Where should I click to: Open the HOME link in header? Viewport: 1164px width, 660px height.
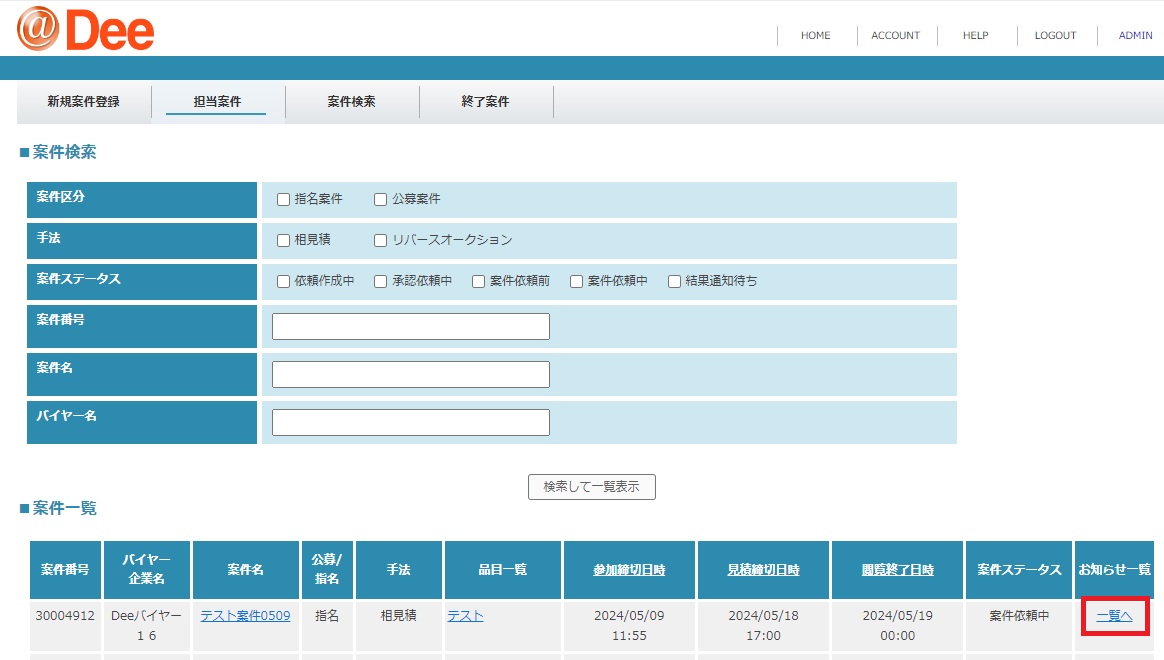(x=815, y=36)
